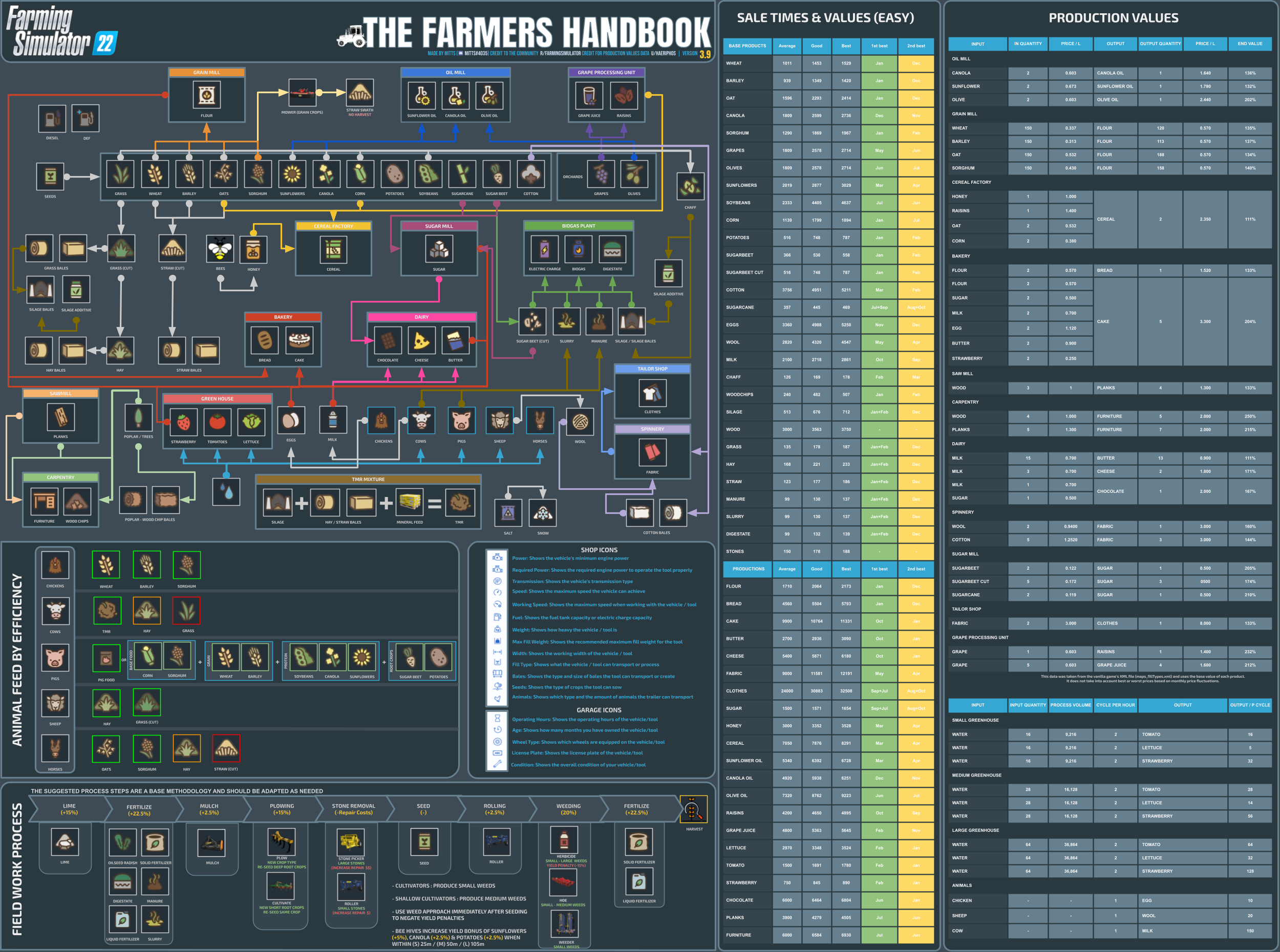
Task: Click the Diesel fuel pump icon
Action: (x=52, y=119)
